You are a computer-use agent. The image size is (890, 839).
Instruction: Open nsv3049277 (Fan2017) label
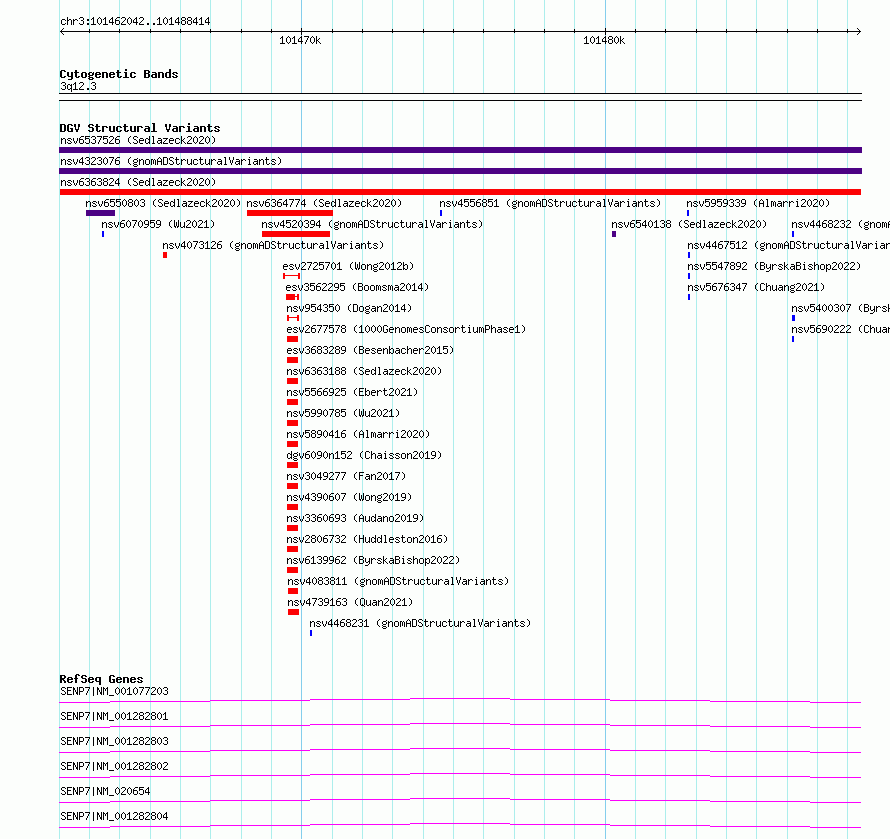(x=346, y=476)
